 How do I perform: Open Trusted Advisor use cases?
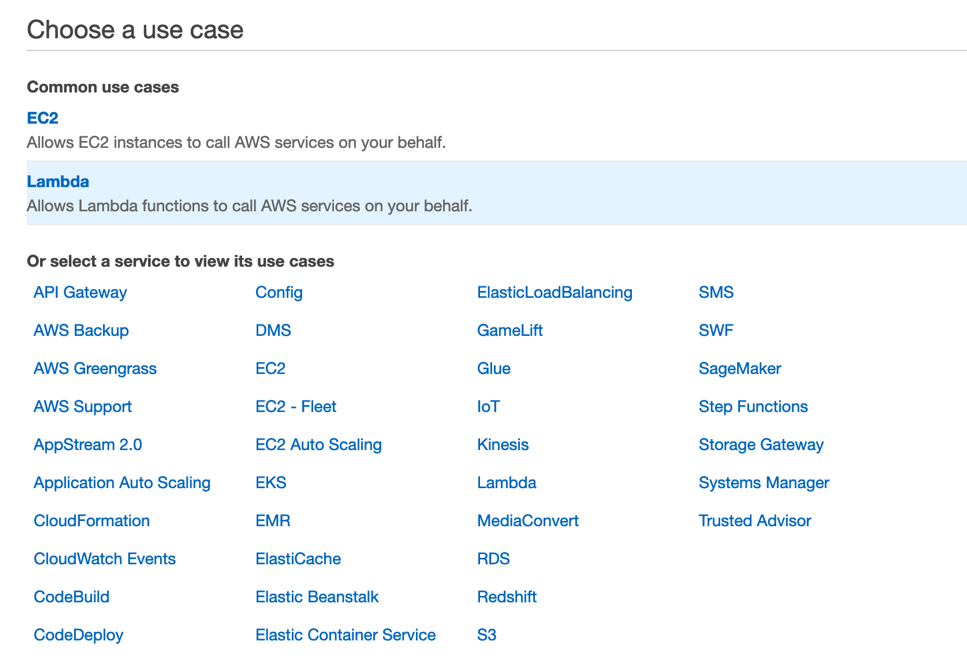(x=755, y=521)
